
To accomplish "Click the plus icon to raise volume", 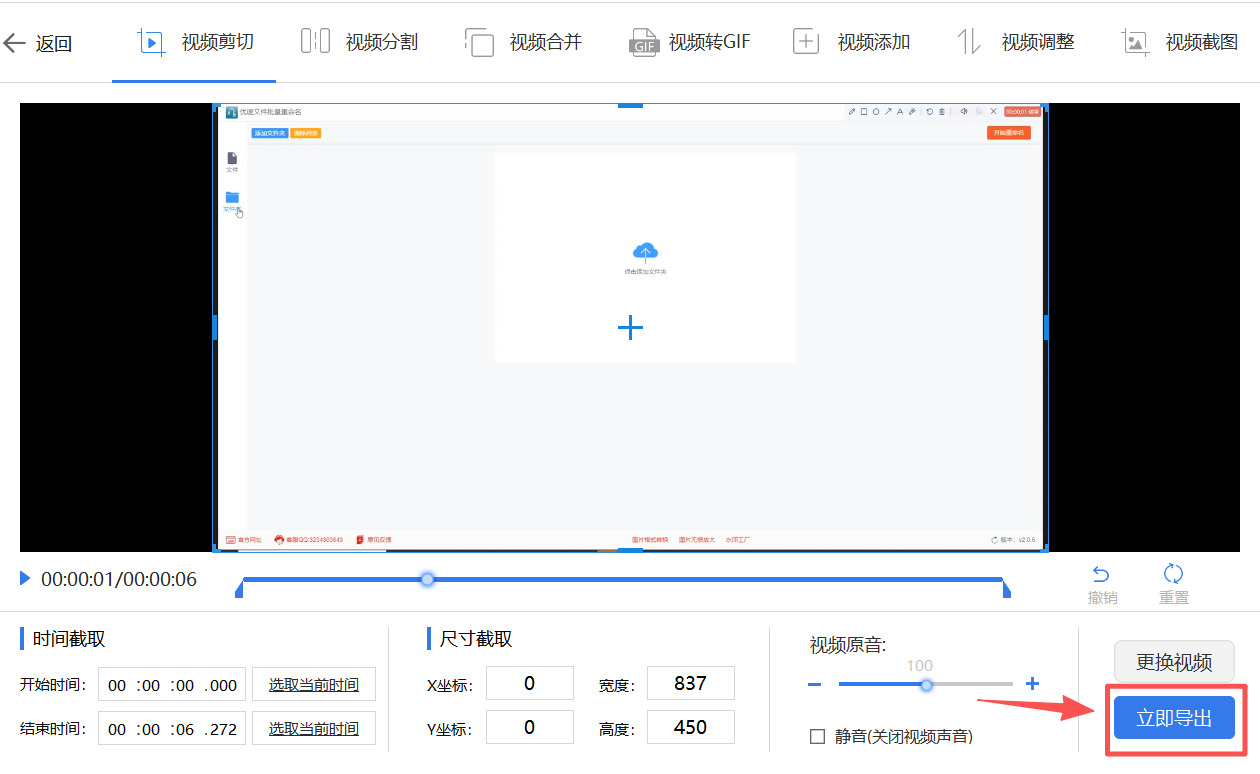I will pos(1032,684).
